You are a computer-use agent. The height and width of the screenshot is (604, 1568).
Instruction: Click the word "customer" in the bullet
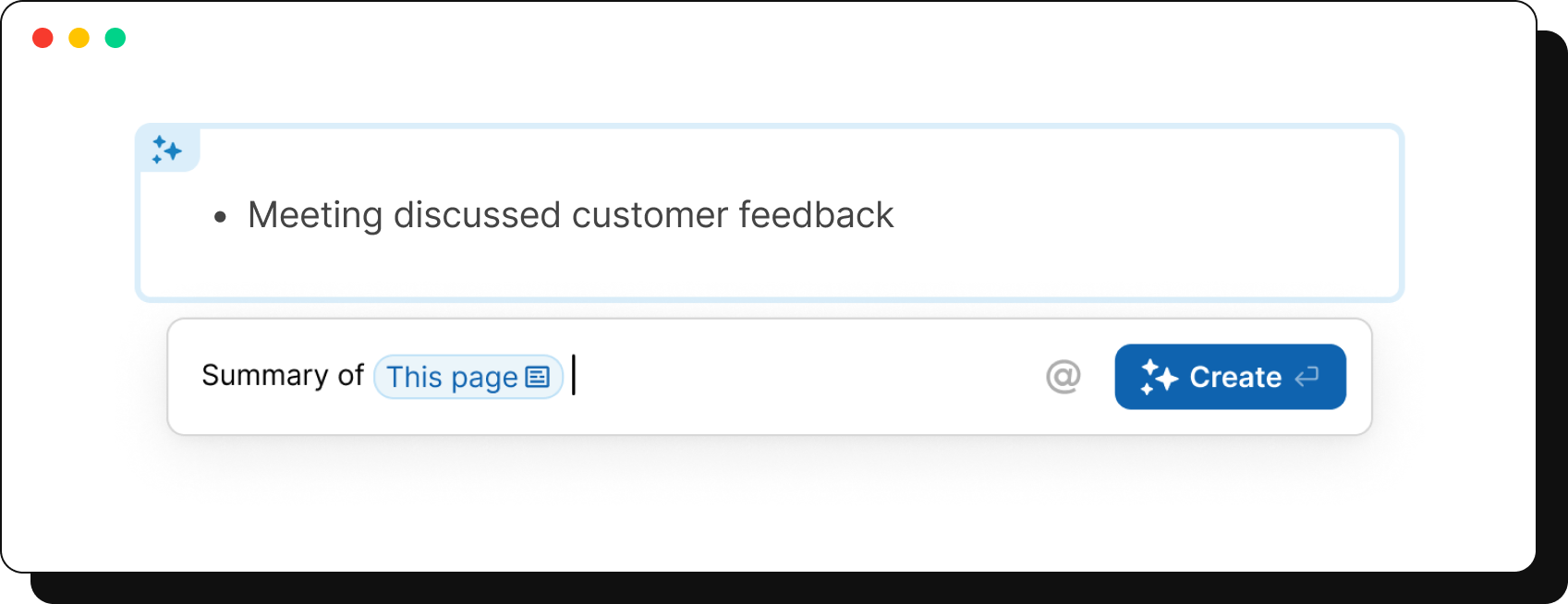pos(650,215)
